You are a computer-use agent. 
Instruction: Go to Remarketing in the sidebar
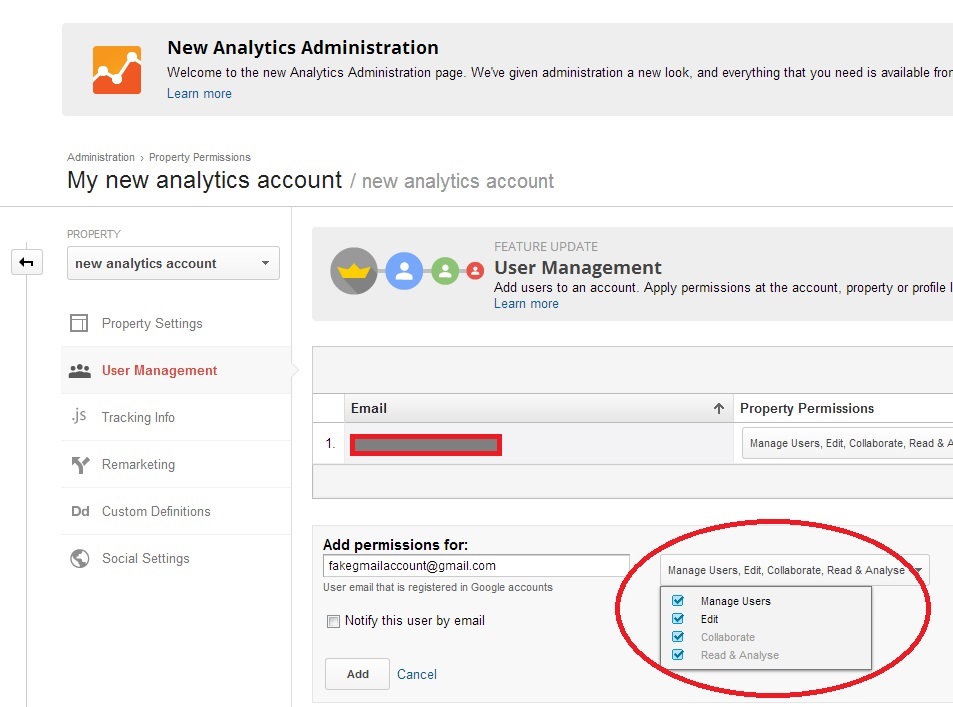pos(138,465)
